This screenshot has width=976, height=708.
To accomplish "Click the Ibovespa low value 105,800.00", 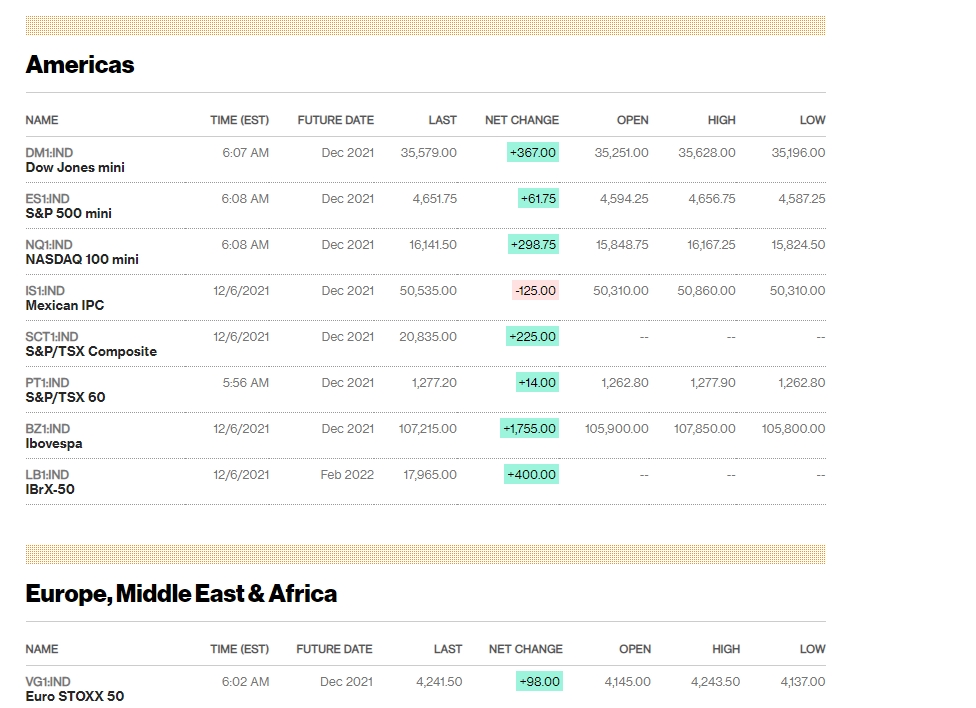I will [794, 430].
